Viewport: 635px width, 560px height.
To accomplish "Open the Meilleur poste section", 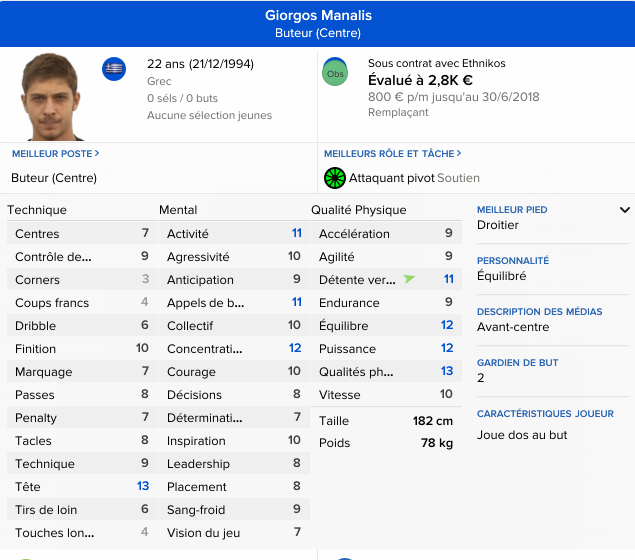I will pyautogui.click(x=55, y=154).
